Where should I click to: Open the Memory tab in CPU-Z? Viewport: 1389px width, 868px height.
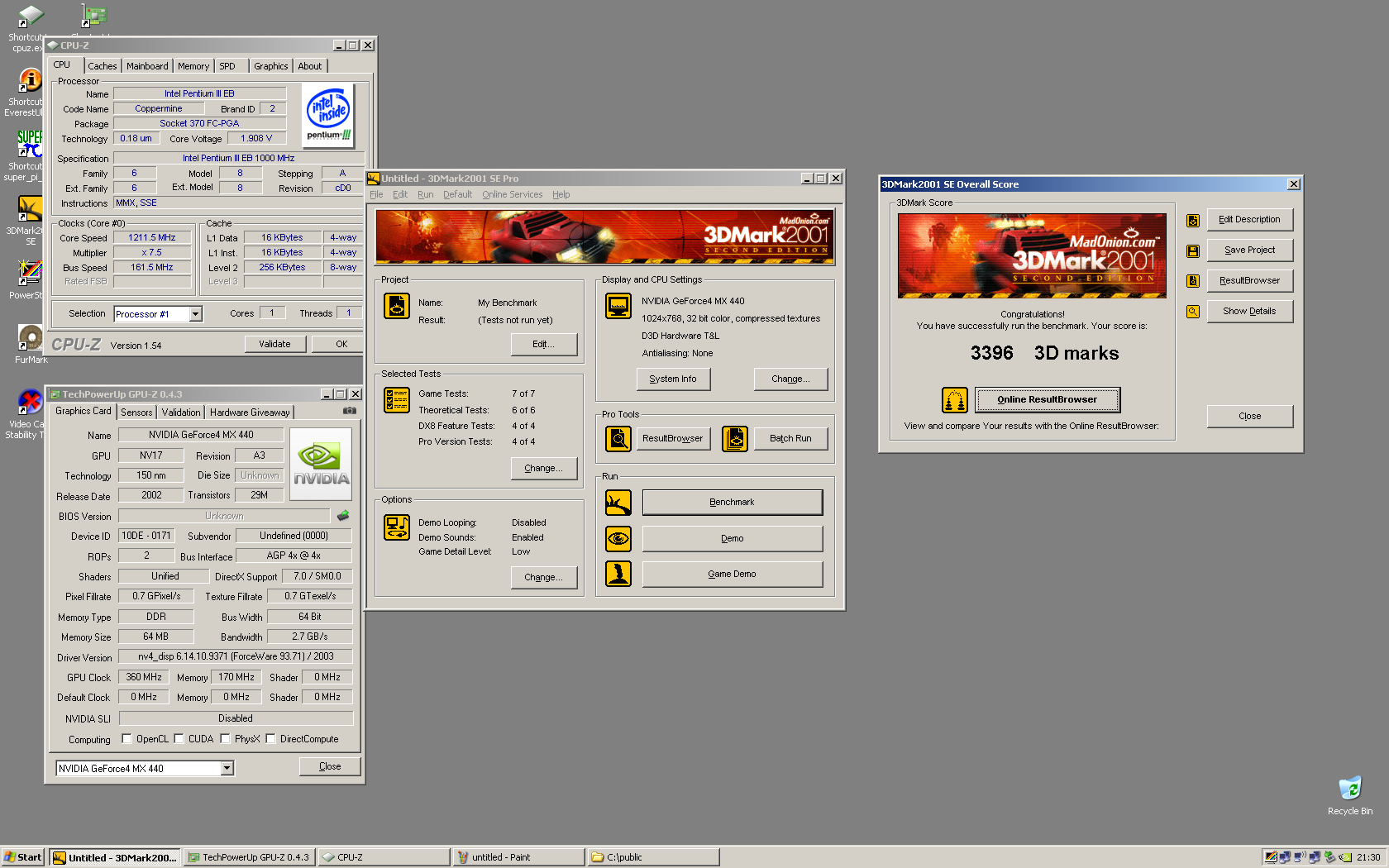point(193,66)
